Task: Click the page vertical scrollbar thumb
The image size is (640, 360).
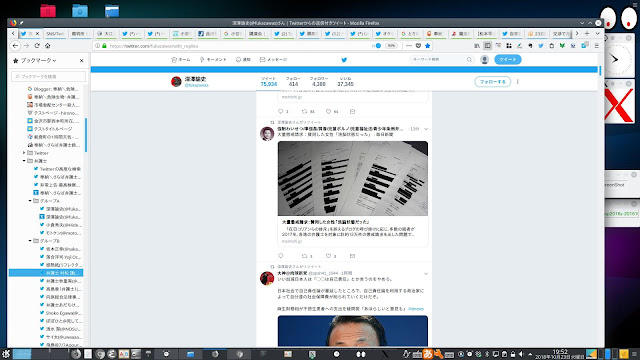Action: pos(600,71)
